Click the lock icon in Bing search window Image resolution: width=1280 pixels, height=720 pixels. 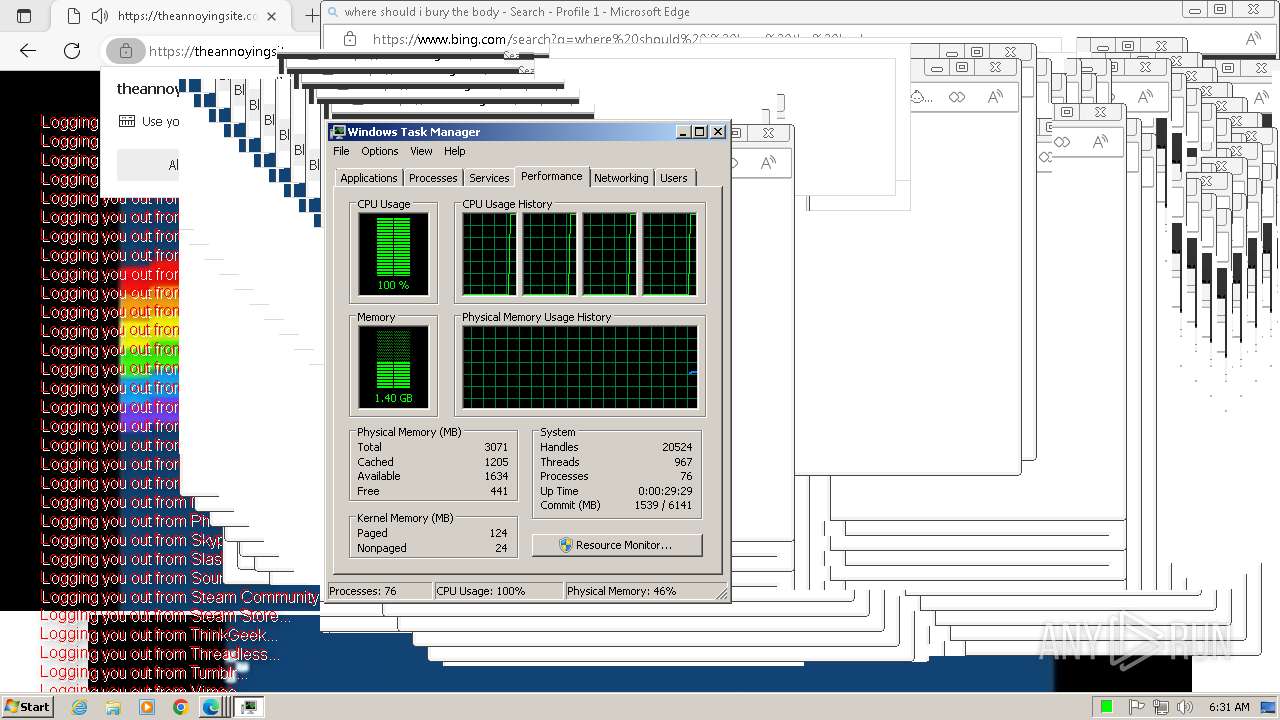[349, 39]
